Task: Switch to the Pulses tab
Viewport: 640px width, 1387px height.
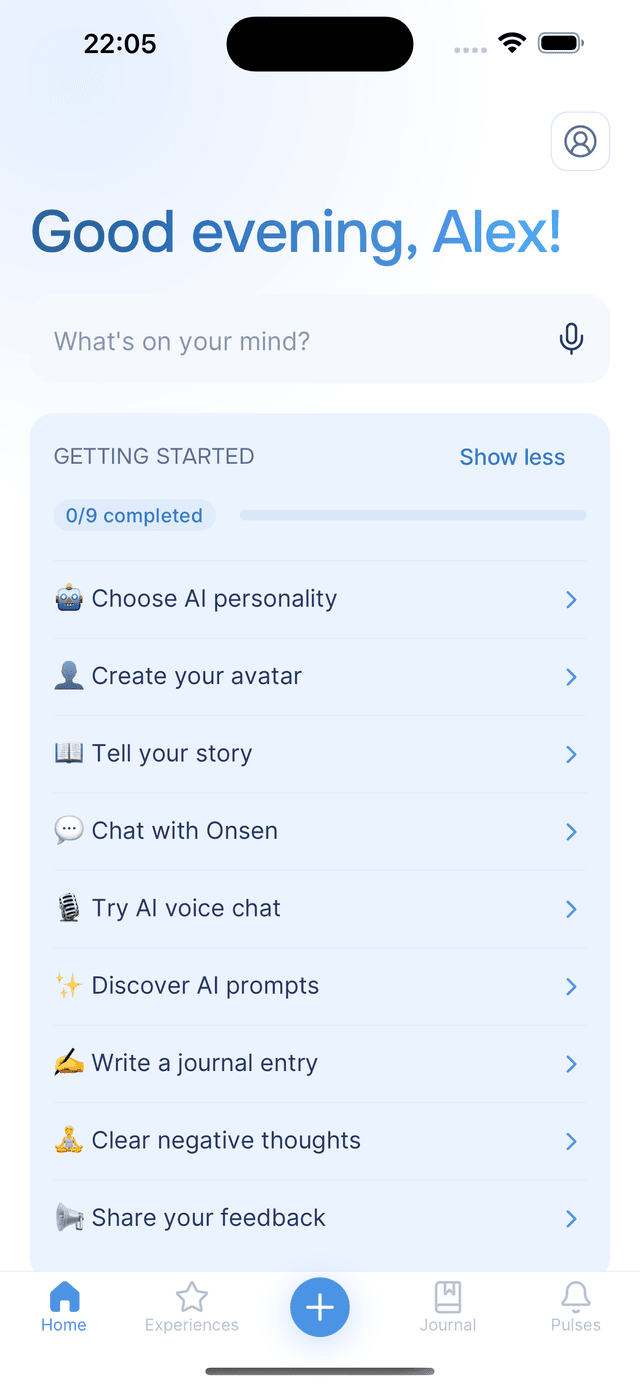Action: click(575, 1307)
